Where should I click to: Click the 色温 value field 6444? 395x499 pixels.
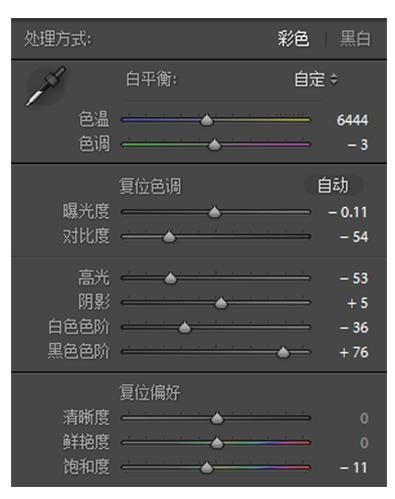[x=352, y=120]
